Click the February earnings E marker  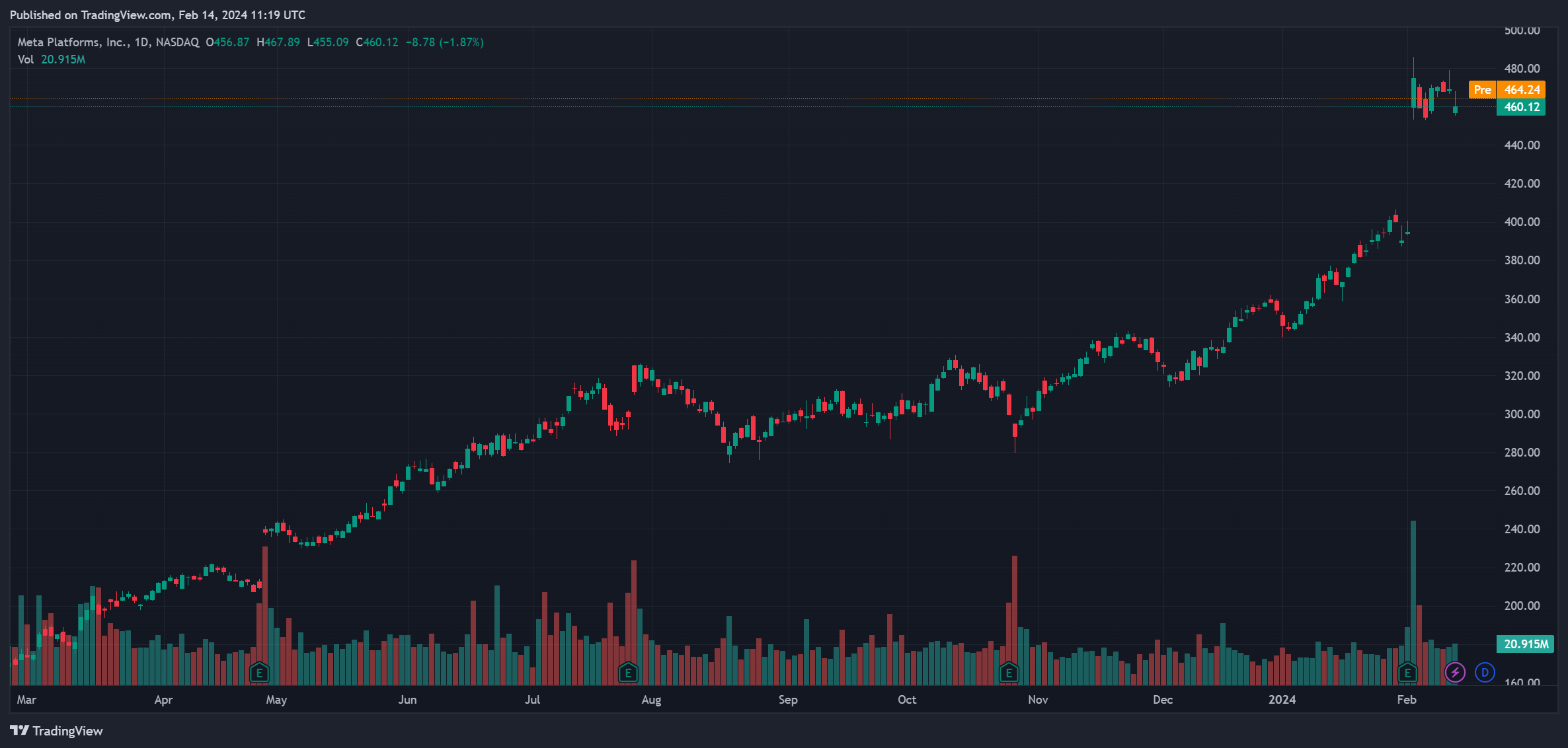click(x=1407, y=673)
